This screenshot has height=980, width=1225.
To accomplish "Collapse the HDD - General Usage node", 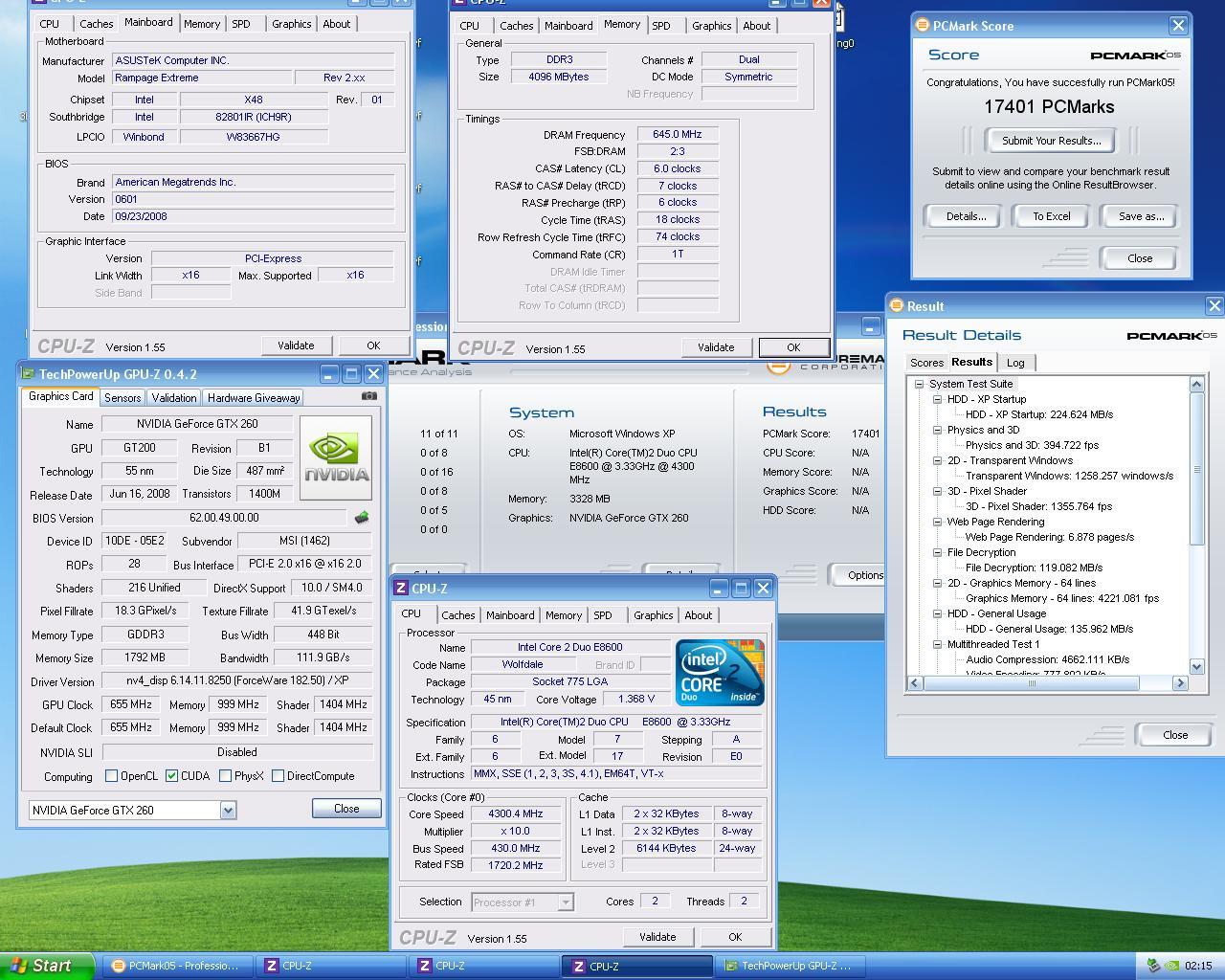I will pyautogui.click(x=937, y=613).
